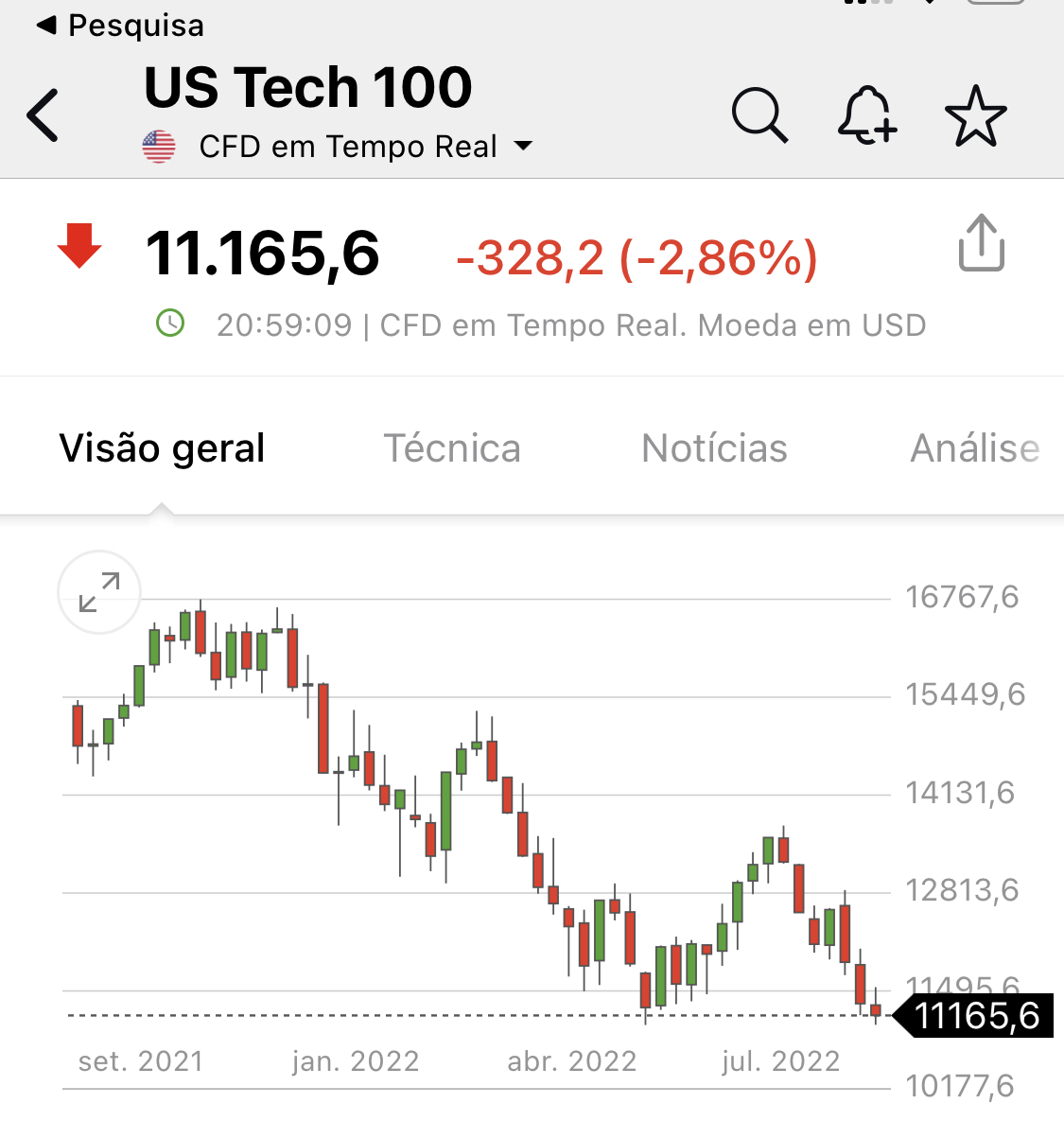Screen dimensions: 1064x1121
Task: Add a price alert with bell icon
Action: (866, 115)
